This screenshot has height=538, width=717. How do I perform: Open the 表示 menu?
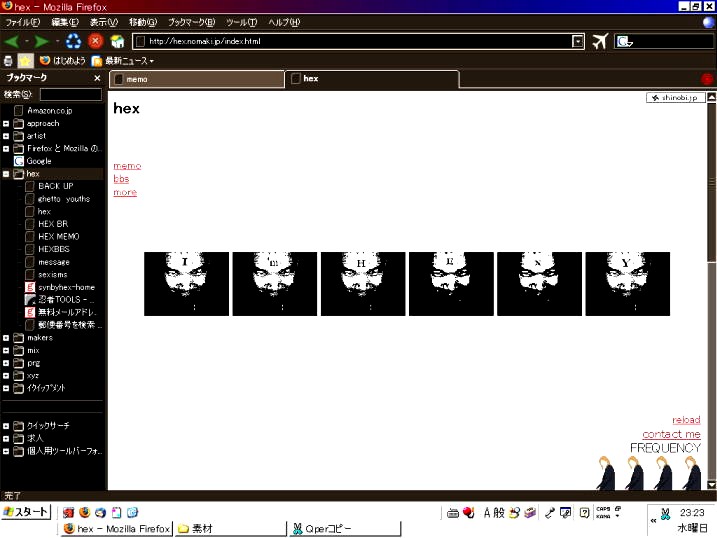coord(103,22)
